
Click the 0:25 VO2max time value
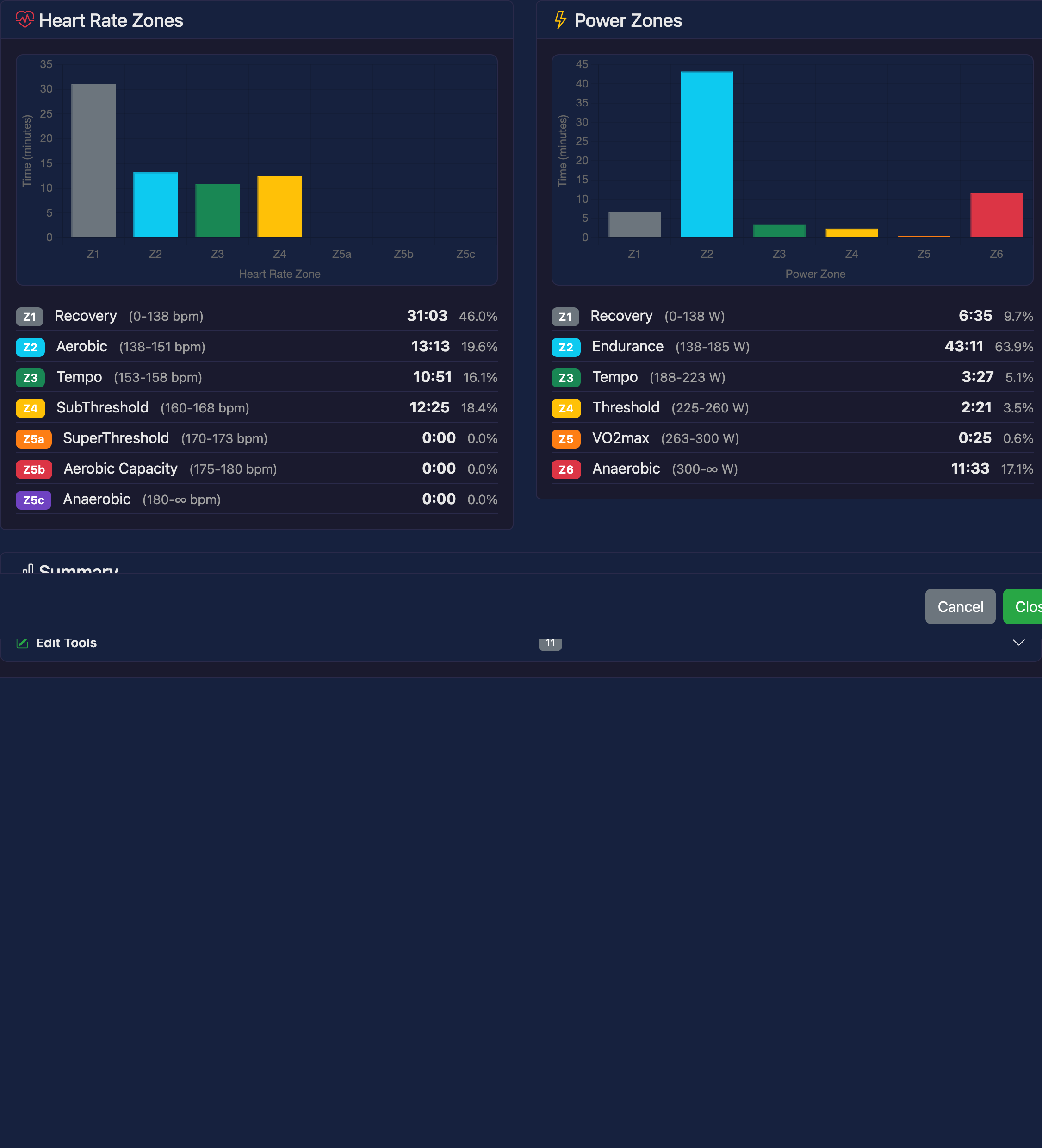[x=974, y=438]
